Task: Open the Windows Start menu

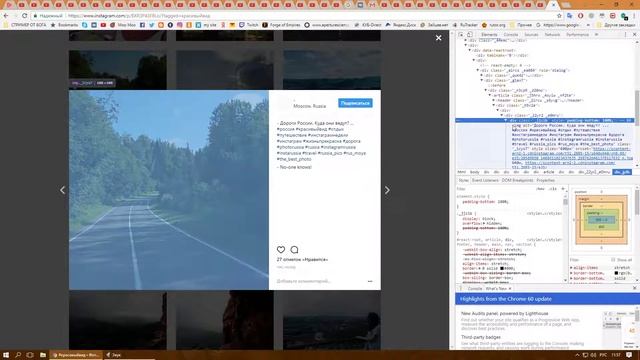Action: pyautogui.click(x=6, y=355)
